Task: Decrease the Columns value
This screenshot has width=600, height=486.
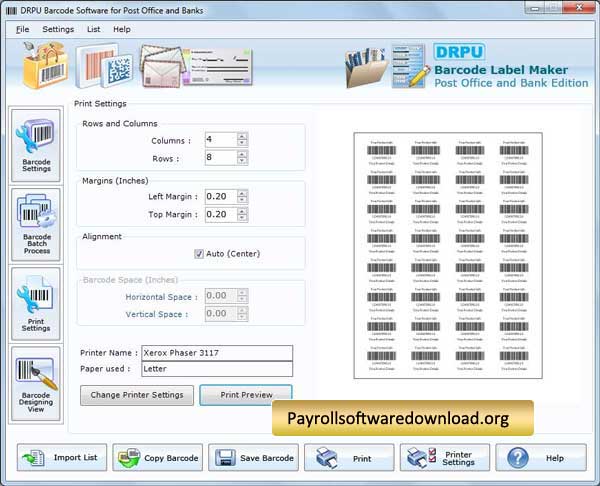Action: [242, 143]
